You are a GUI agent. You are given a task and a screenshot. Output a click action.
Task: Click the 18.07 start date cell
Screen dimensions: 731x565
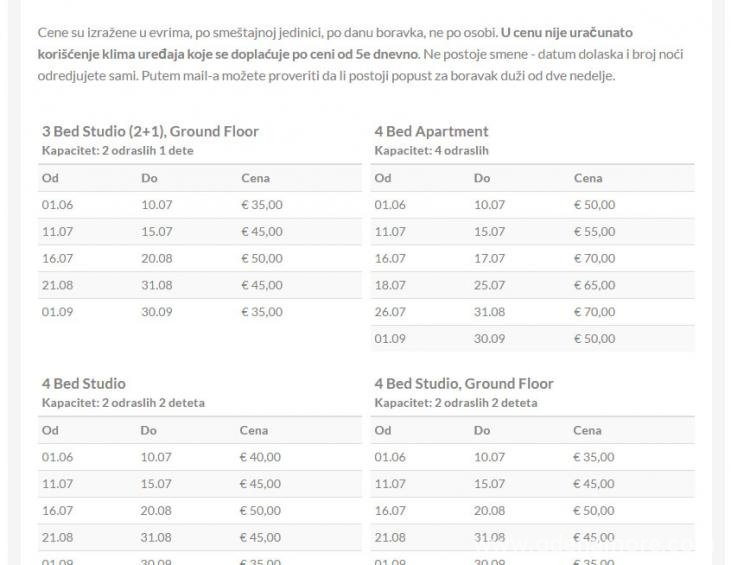(390, 285)
